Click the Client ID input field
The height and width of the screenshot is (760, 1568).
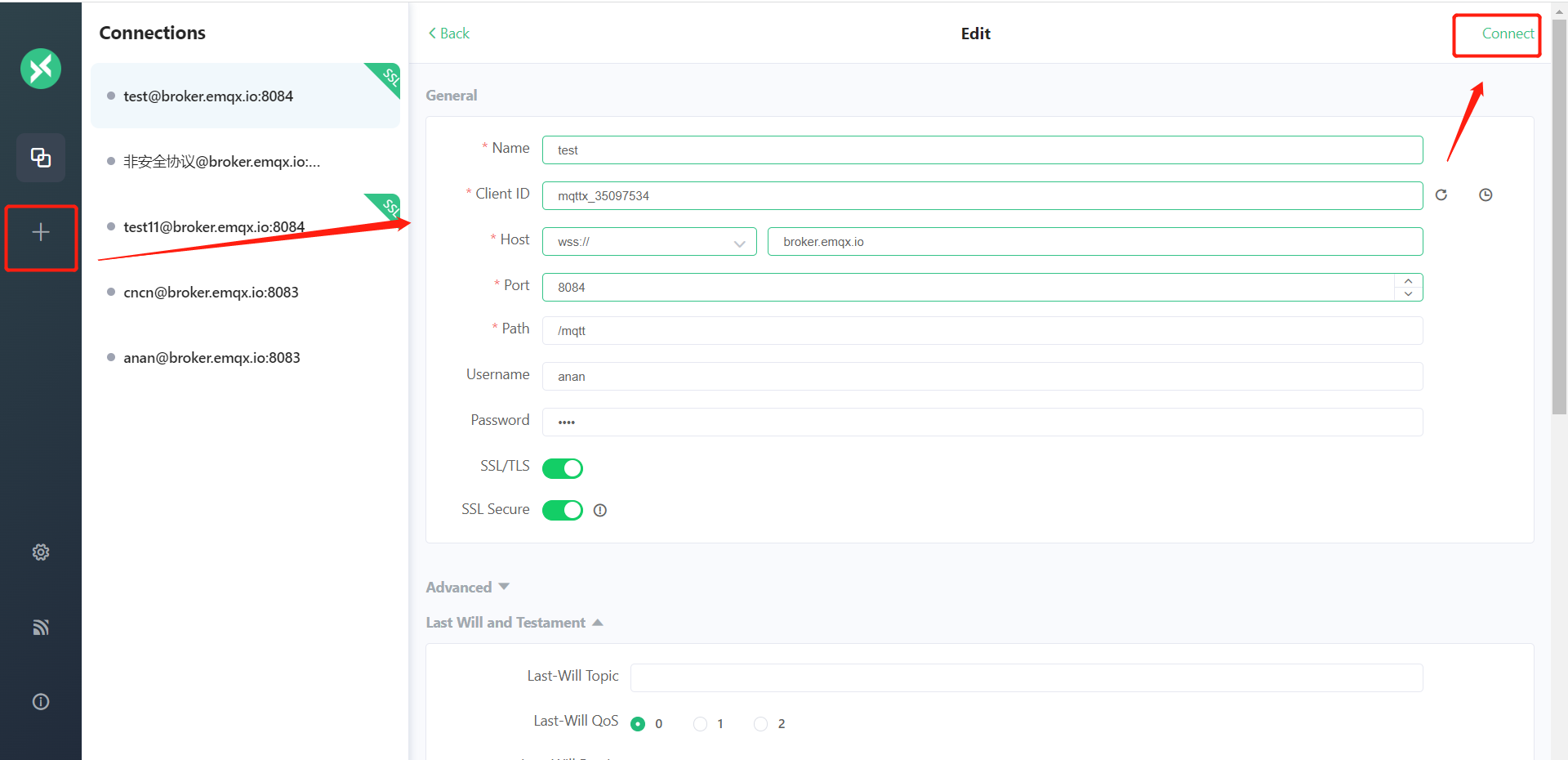[x=982, y=196]
